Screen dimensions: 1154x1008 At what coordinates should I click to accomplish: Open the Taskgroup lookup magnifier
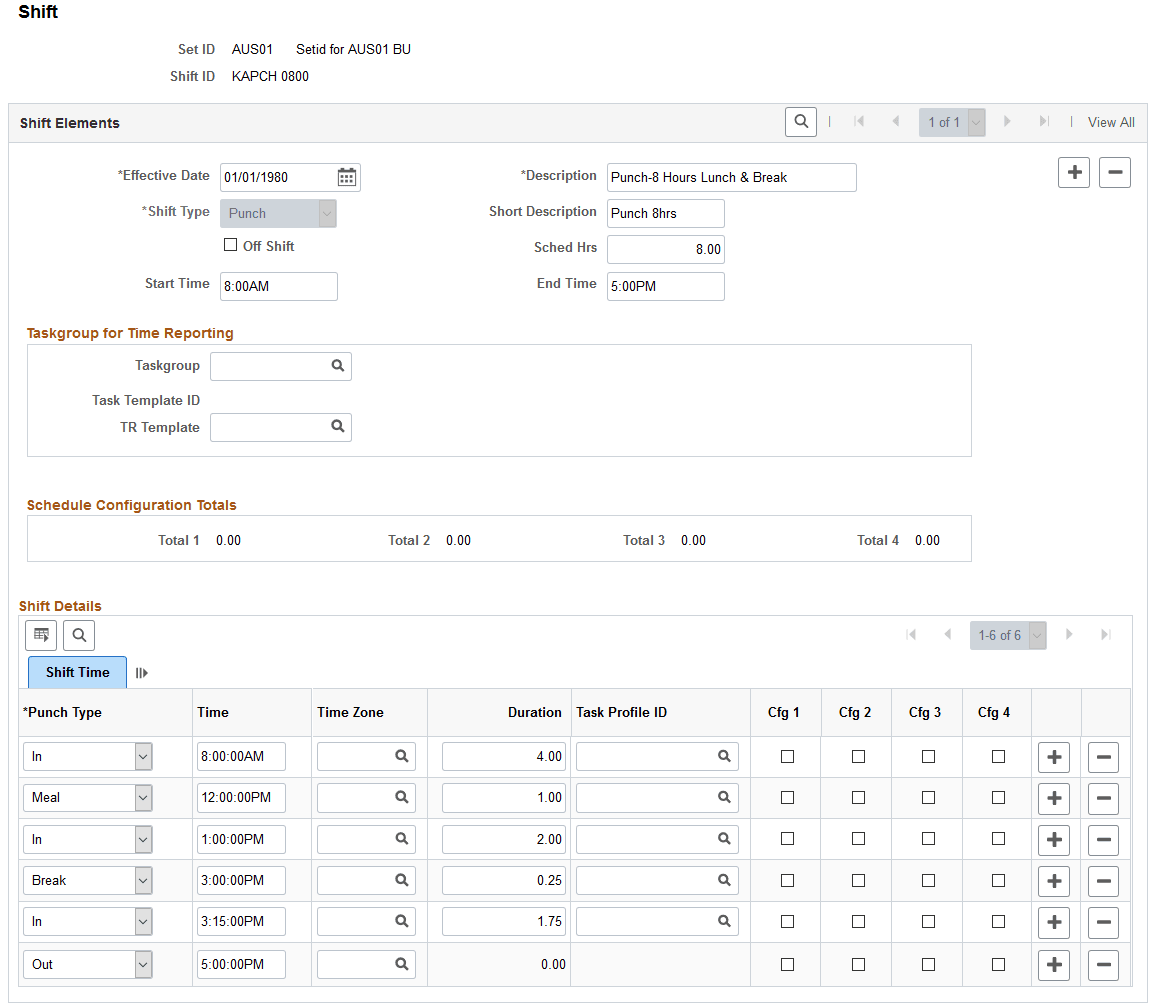coord(338,366)
